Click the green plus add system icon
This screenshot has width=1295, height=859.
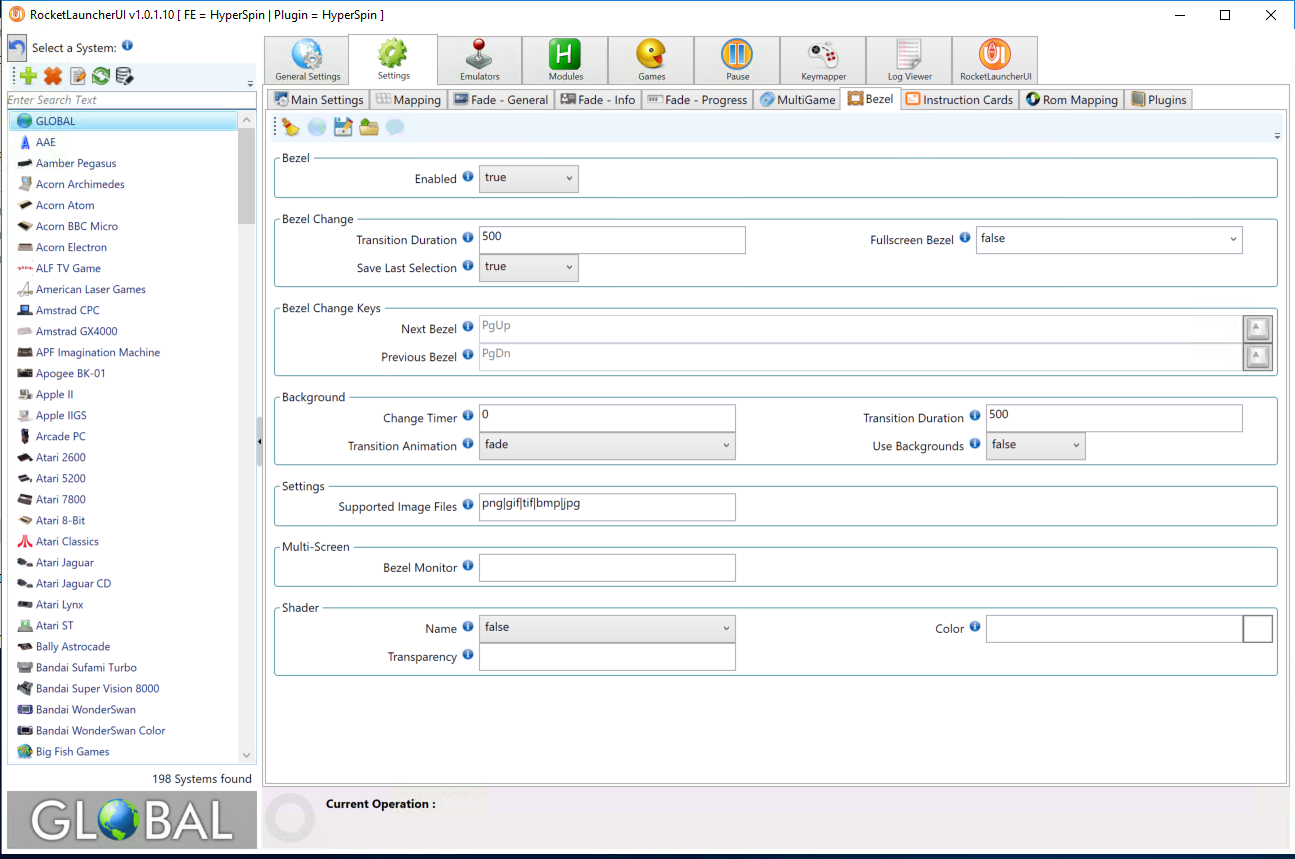[x=29, y=76]
